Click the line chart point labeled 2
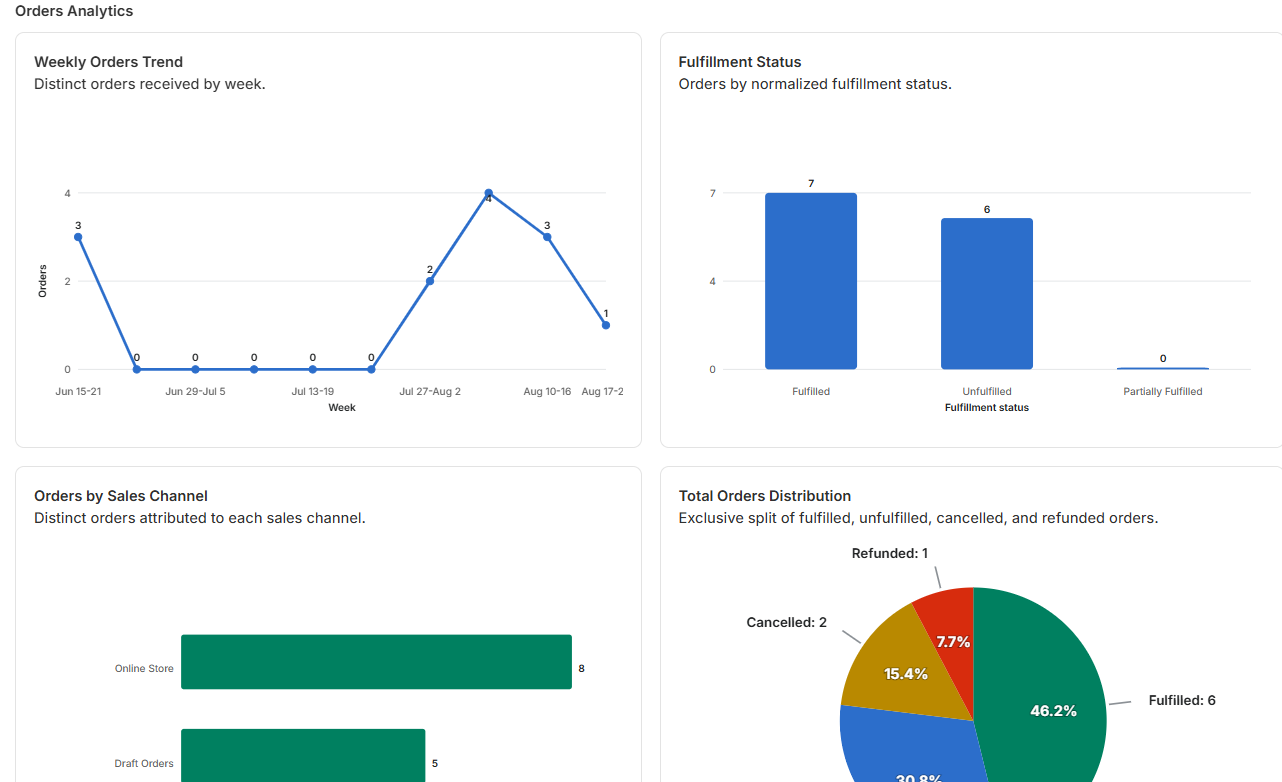Image resolution: width=1282 pixels, height=782 pixels. tap(430, 281)
